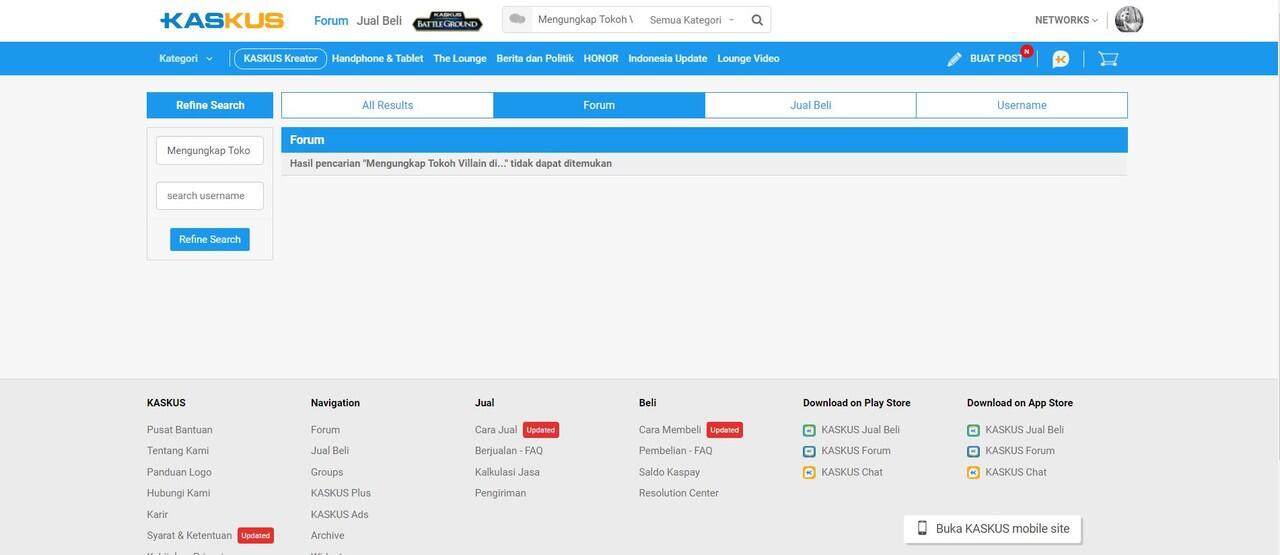Expand the Kategori dropdown

(186, 59)
